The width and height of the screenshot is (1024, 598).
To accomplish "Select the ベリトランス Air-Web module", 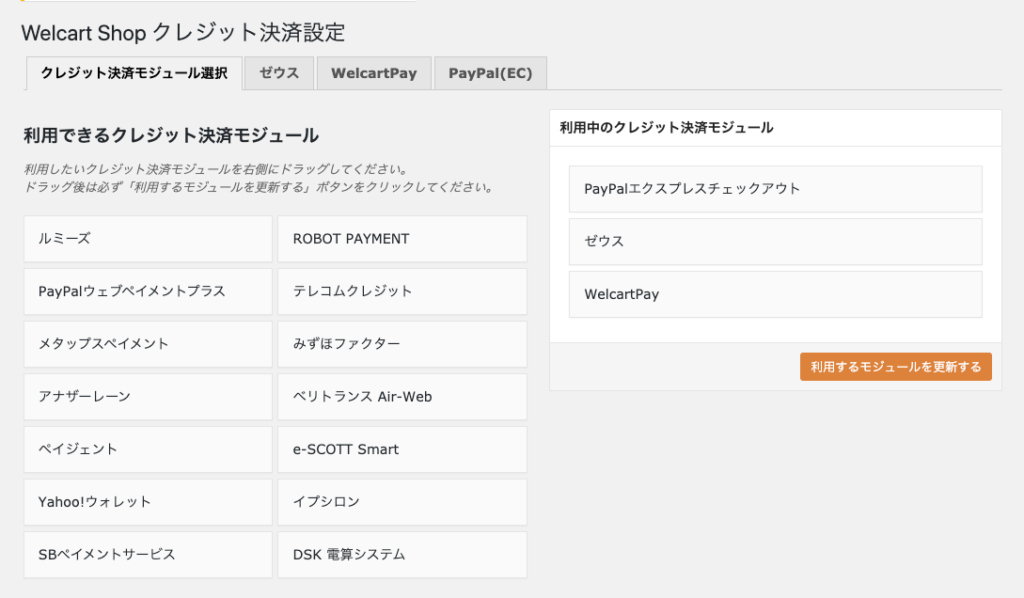I will click(x=402, y=397).
